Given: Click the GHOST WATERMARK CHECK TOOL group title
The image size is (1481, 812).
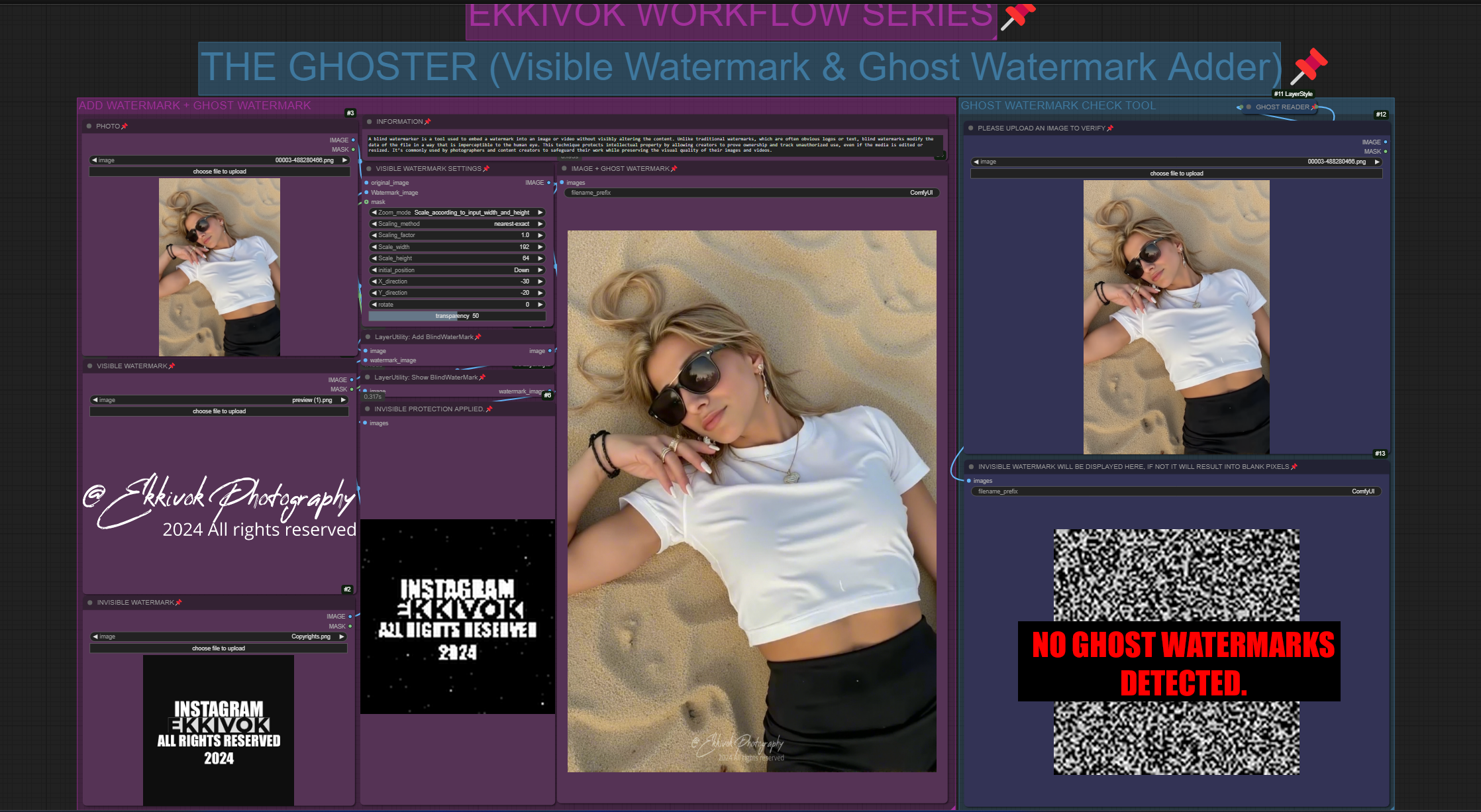Looking at the screenshot, I should (1058, 106).
